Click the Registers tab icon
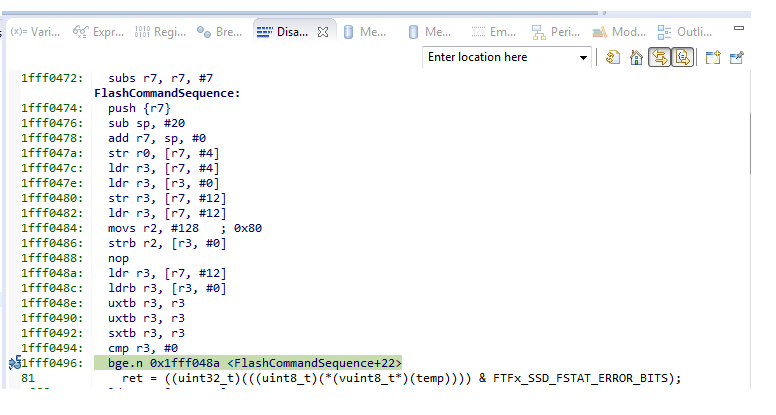The width and height of the screenshot is (776, 415). (142, 32)
